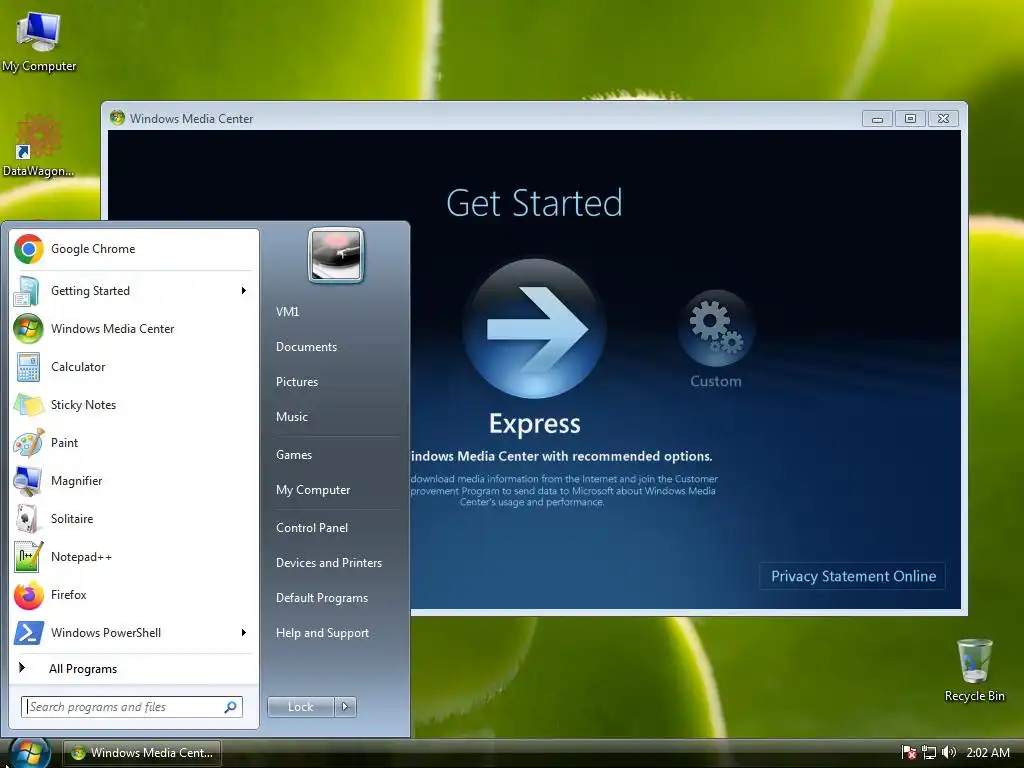
Task: Click the Search programs and files box
Action: tap(132, 707)
